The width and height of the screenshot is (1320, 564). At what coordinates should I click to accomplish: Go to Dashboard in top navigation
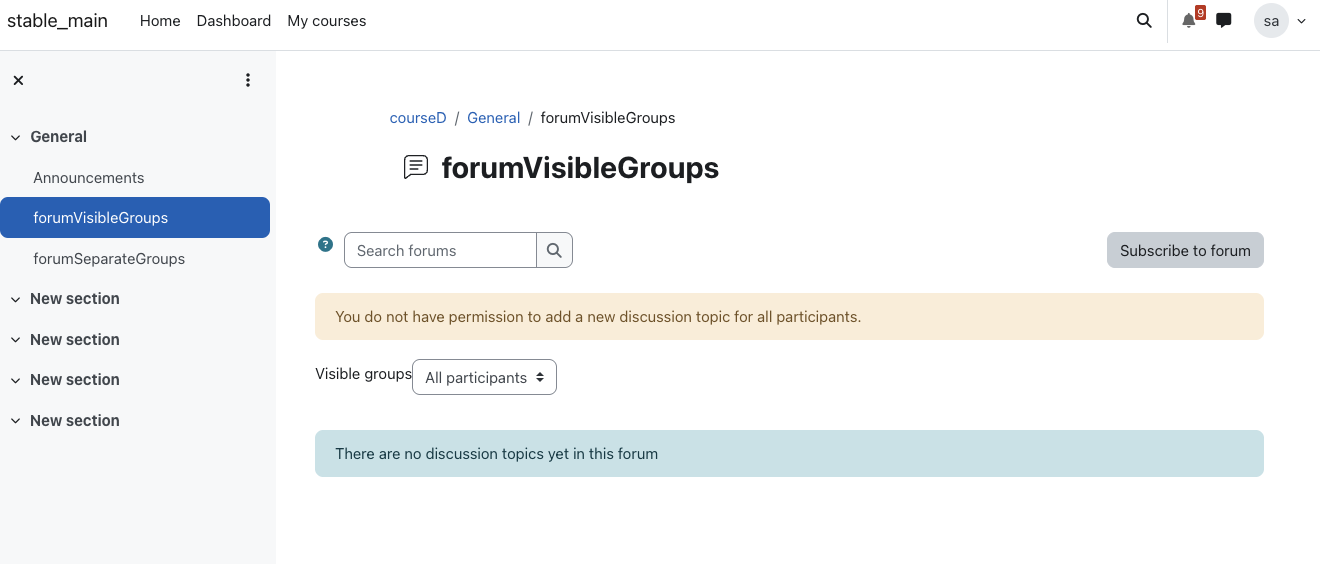coord(234,21)
